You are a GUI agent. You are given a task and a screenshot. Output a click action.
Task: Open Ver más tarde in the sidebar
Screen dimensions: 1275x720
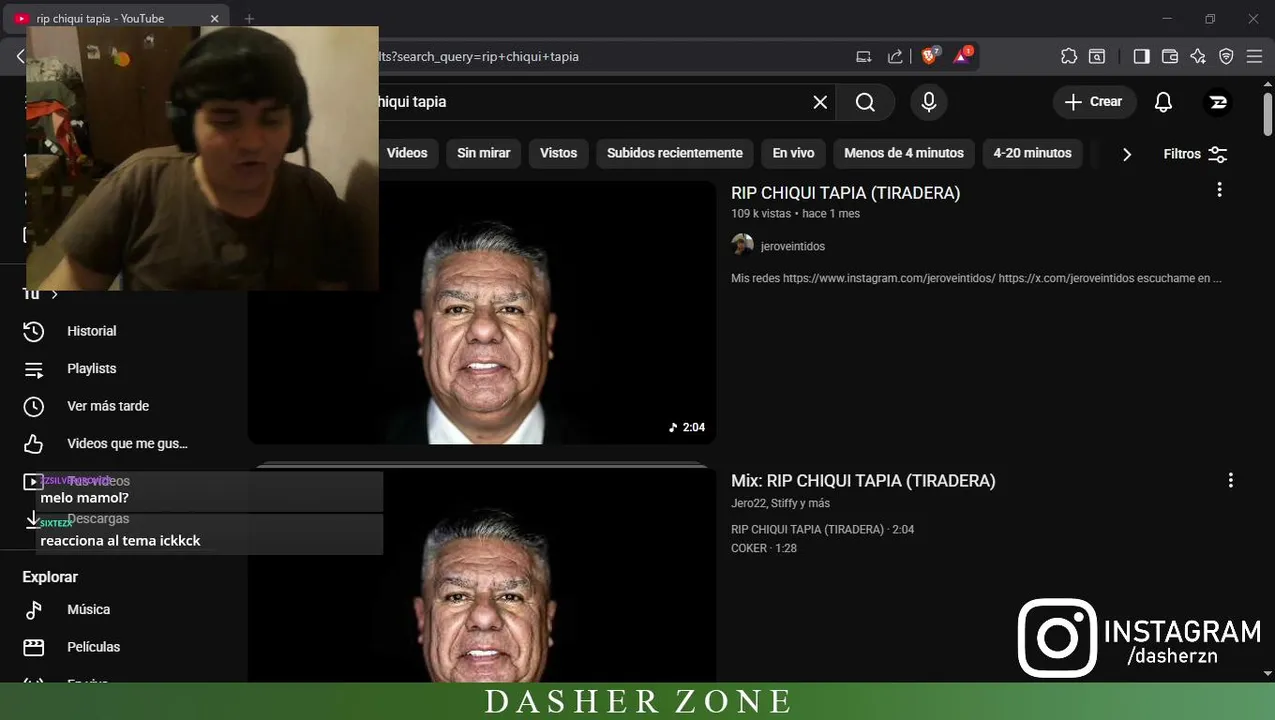(x=108, y=406)
